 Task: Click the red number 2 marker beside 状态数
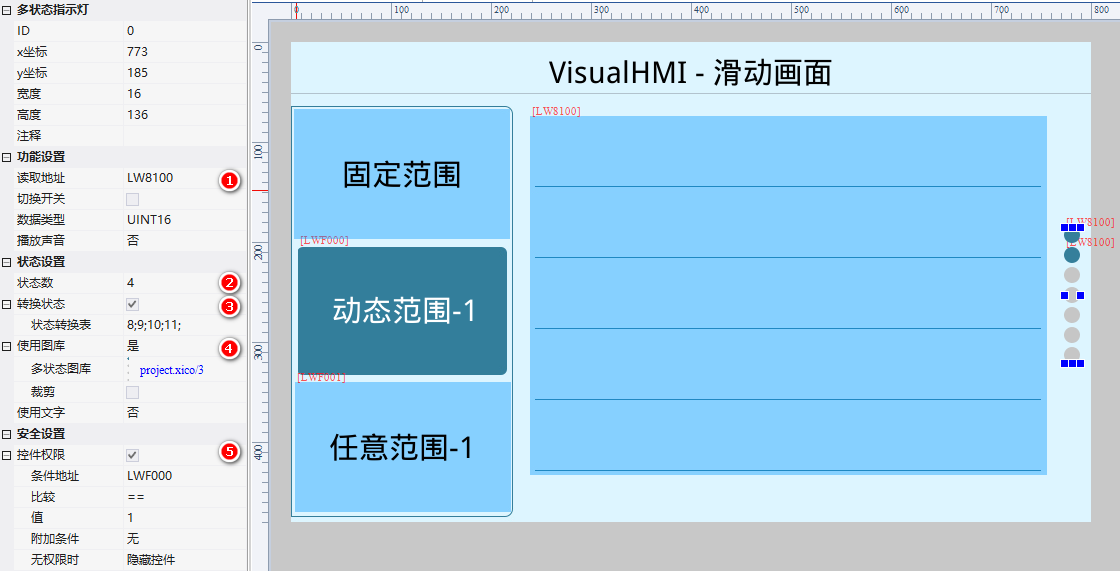[x=229, y=283]
